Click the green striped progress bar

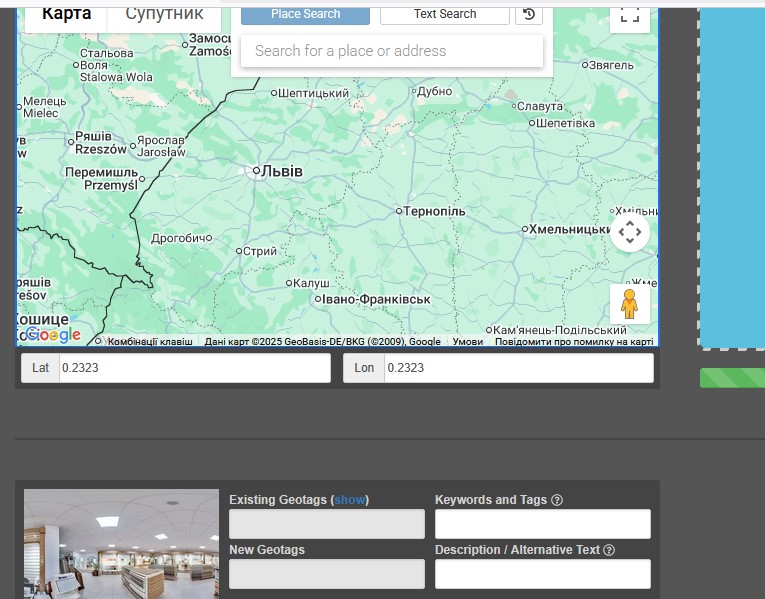pos(732,378)
